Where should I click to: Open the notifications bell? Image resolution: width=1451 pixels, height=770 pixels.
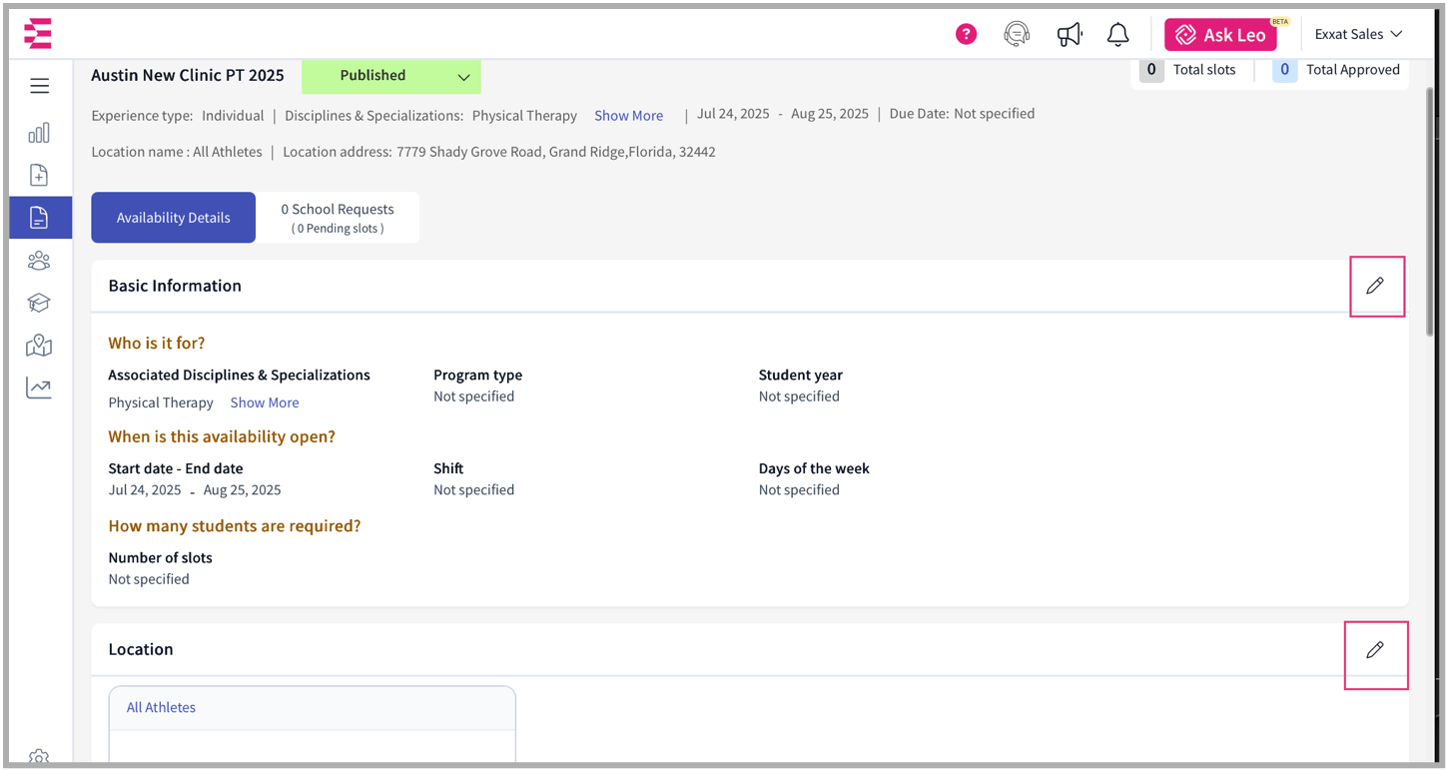pos(1118,35)
